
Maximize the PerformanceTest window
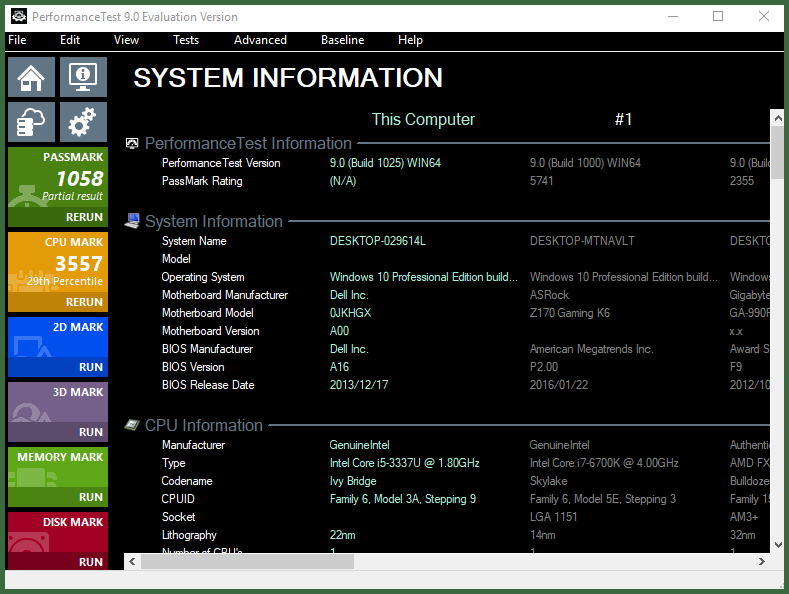pyautogui.click(x=718, y=16)
